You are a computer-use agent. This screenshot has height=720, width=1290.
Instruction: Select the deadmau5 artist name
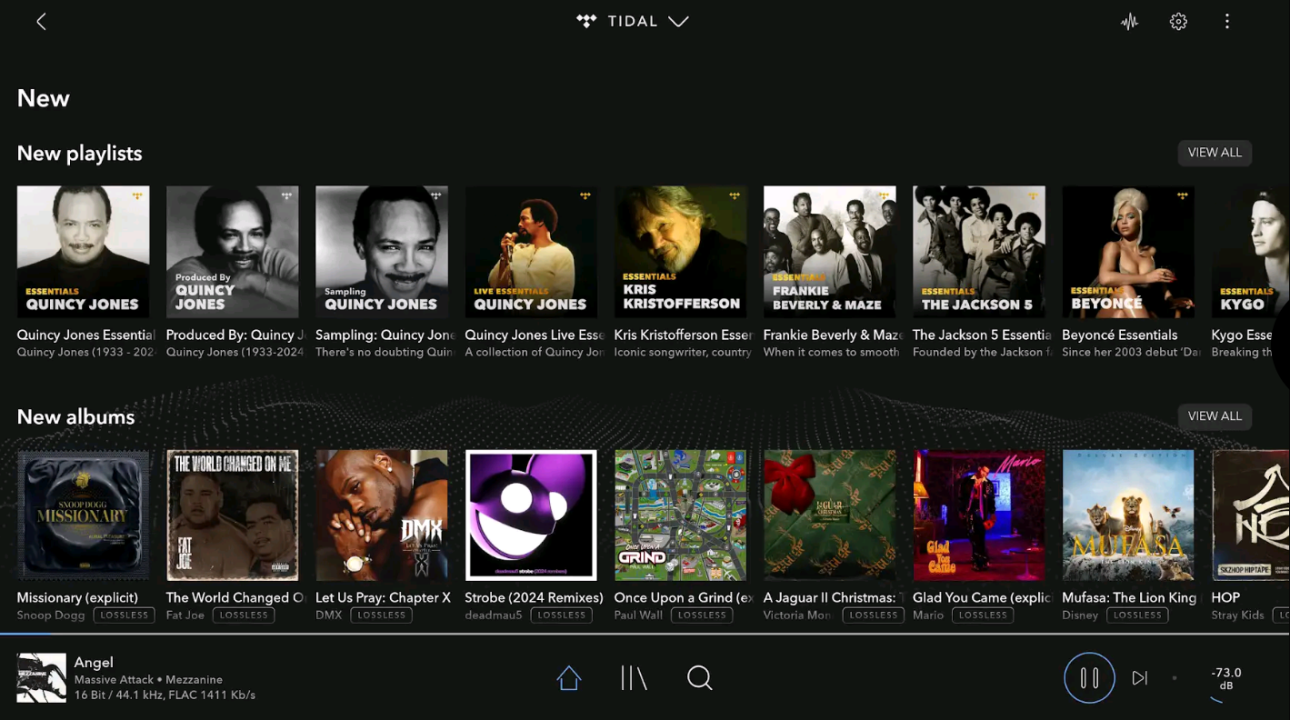point(493,616)
